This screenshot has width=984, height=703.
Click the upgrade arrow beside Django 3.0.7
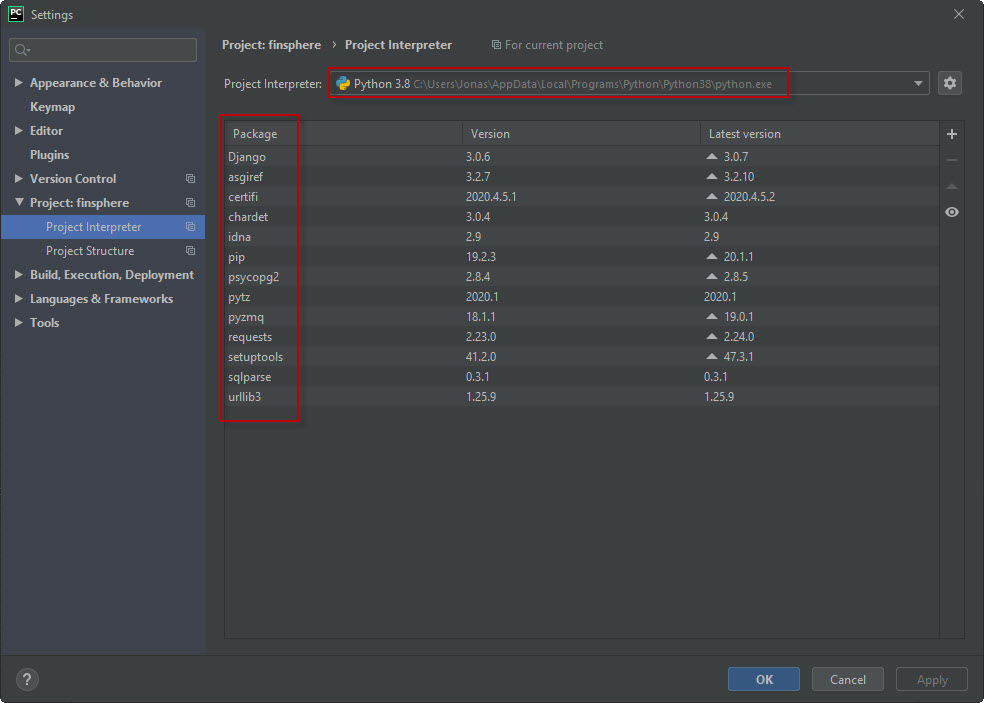click(711, 156)
